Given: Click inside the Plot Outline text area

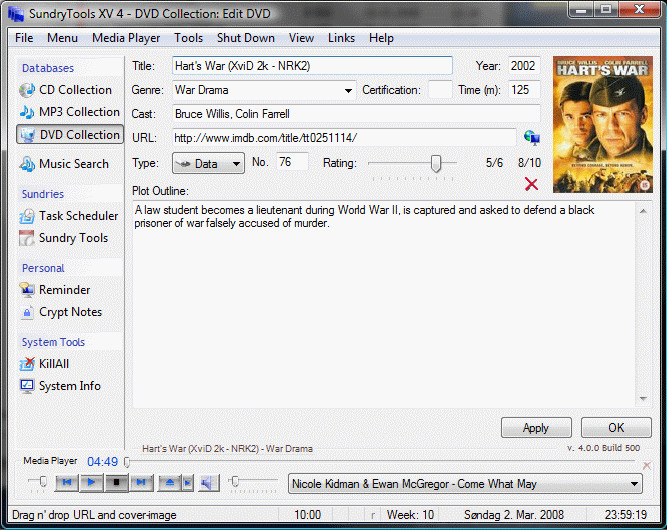Looking at the screenshot, I should (384, 304).
